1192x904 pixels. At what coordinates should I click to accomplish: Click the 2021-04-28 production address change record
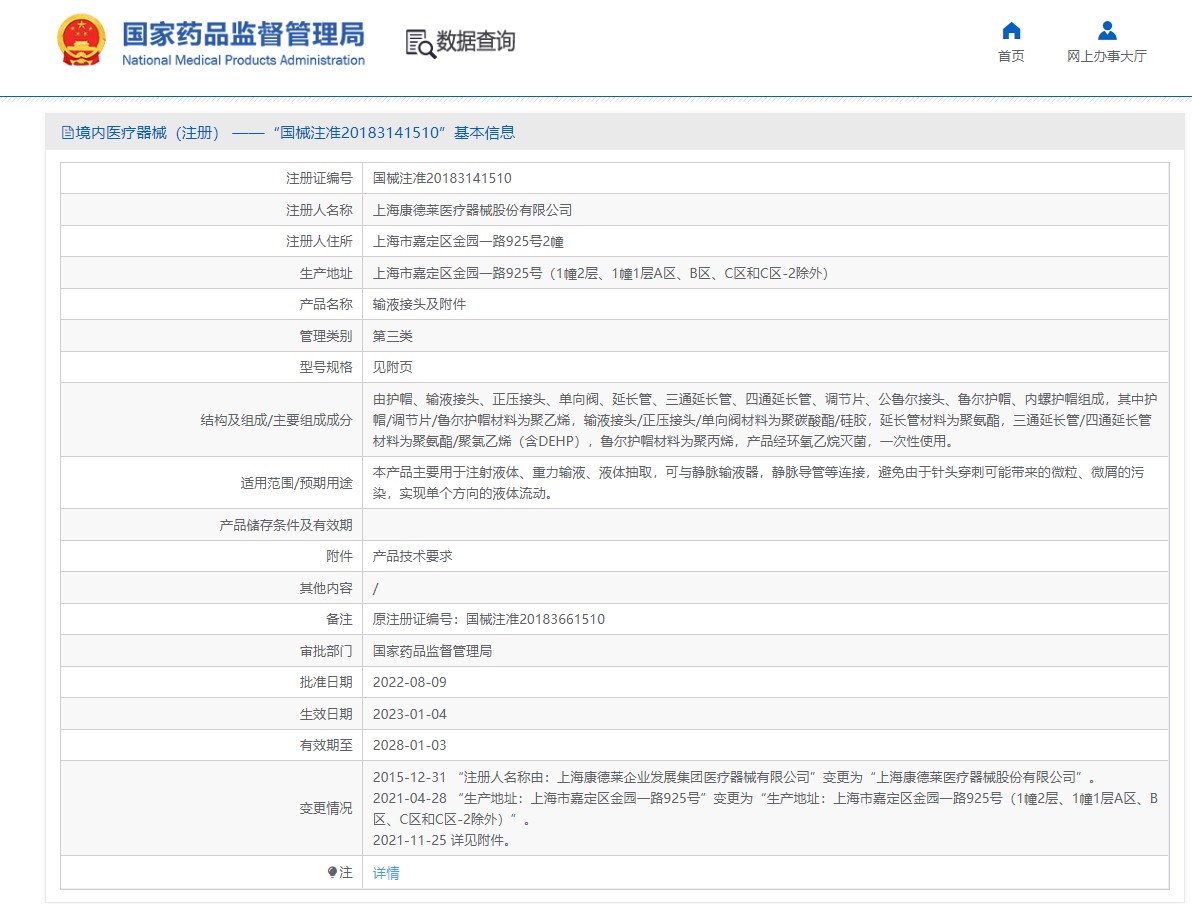[x=765, y=809]
